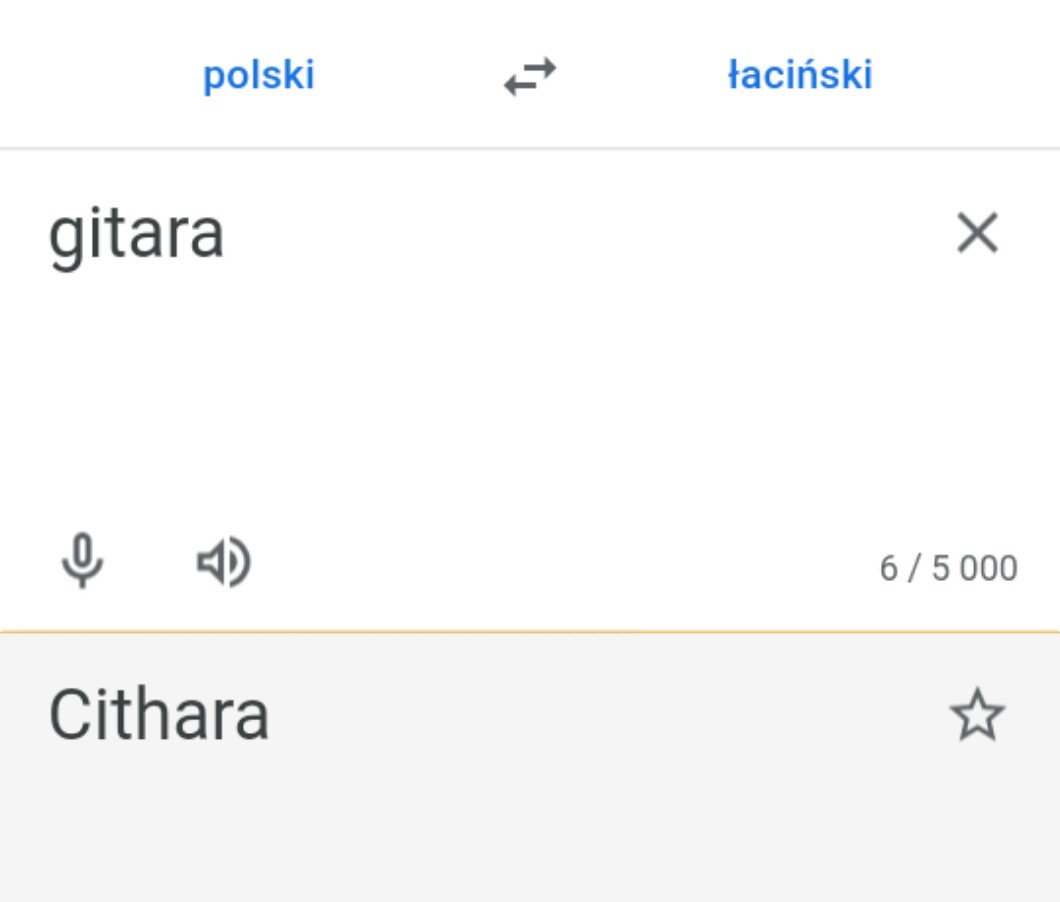Tap the microphone icon below gitara
Image resolution: width=1060 pixels, height=902 pixels.
tap(82, 562)
